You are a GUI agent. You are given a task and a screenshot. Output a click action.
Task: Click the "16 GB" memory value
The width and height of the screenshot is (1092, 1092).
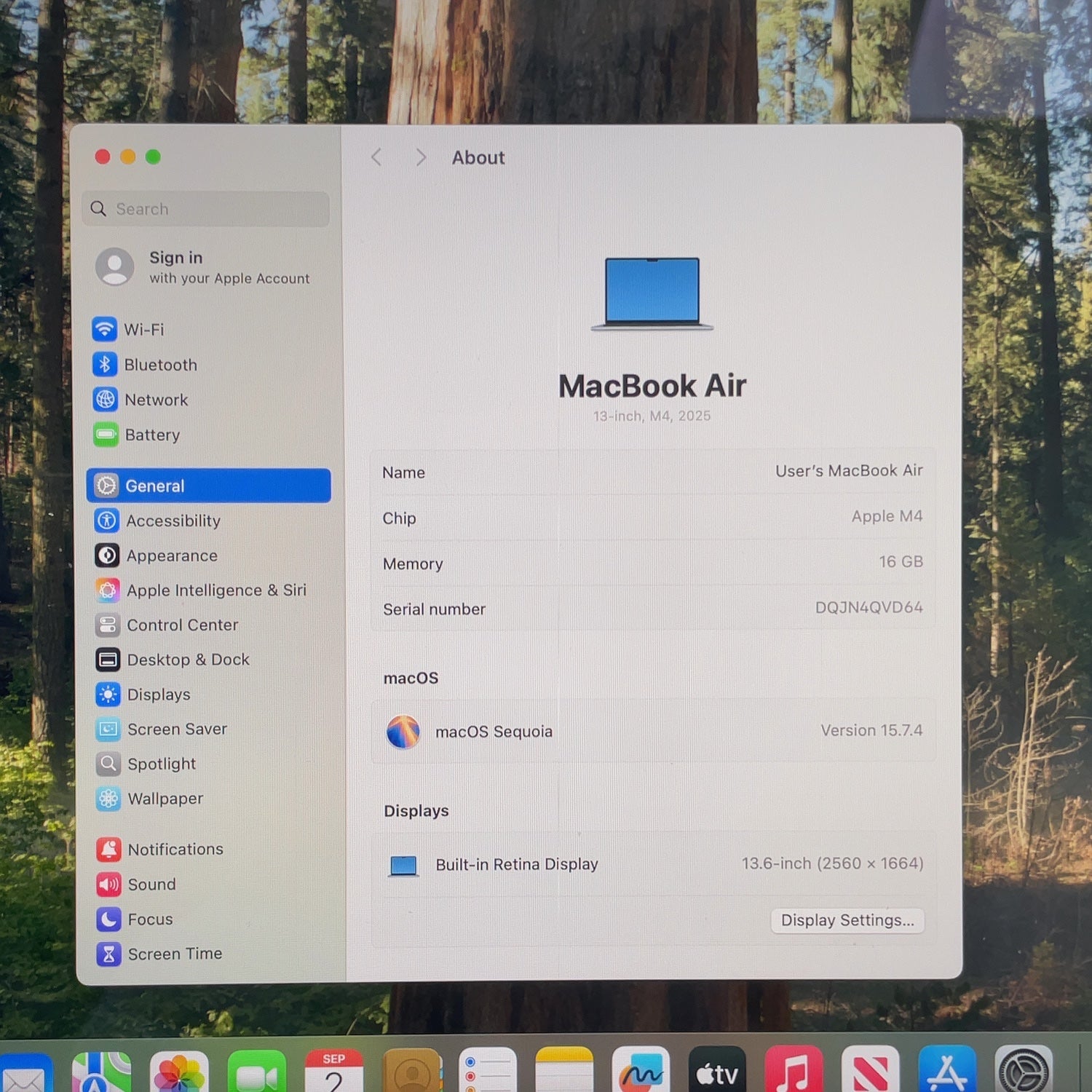901,561
